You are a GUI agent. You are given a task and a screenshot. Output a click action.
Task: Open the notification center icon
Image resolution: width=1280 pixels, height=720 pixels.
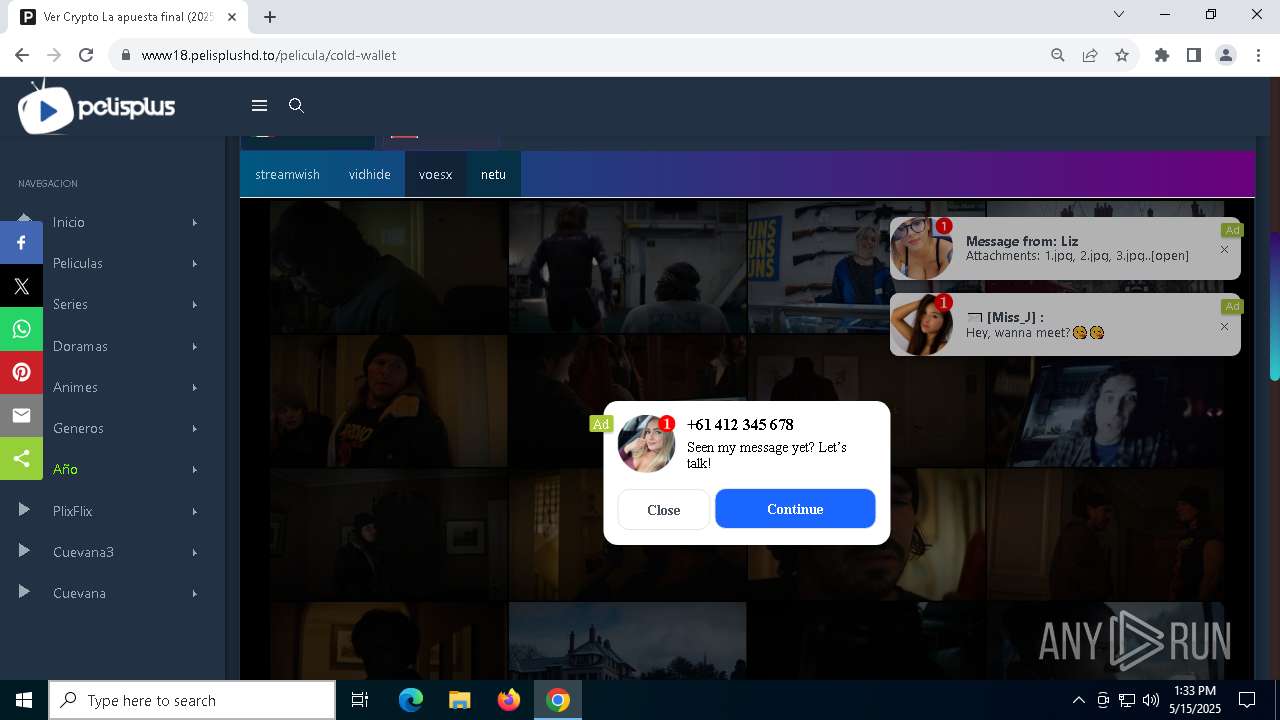tap(1247, 700)
